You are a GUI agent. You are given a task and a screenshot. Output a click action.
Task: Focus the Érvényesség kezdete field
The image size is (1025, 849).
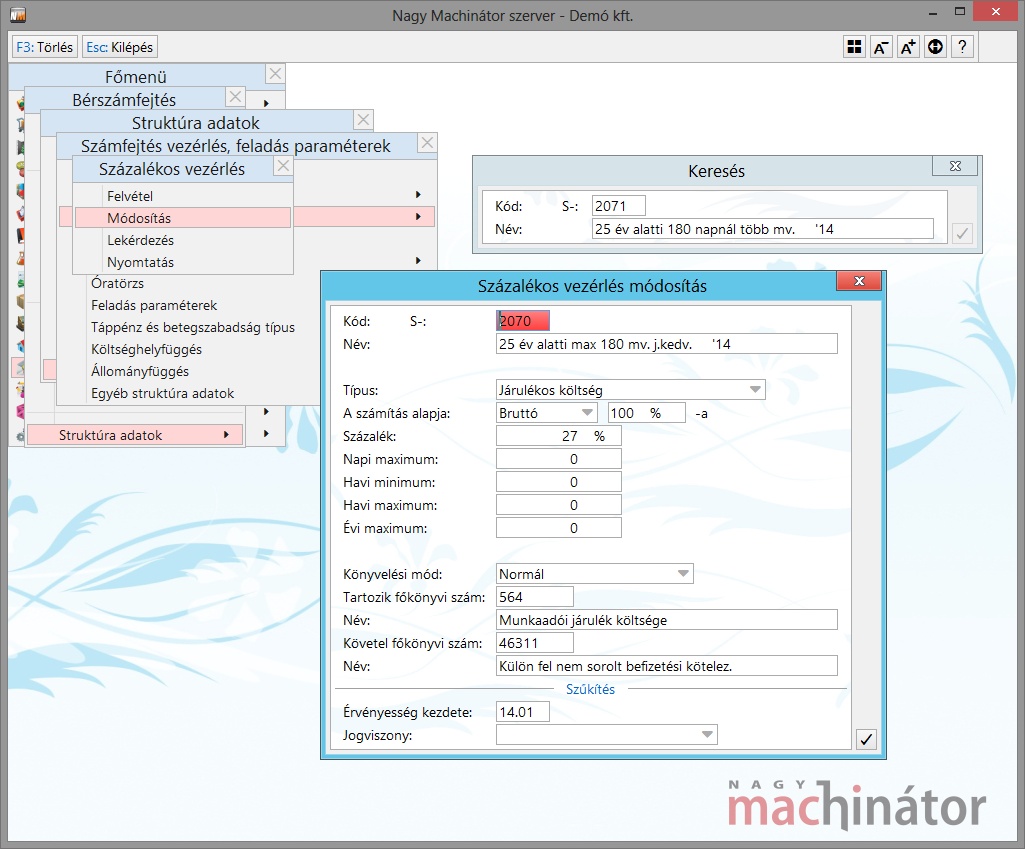tap(522, 712)
